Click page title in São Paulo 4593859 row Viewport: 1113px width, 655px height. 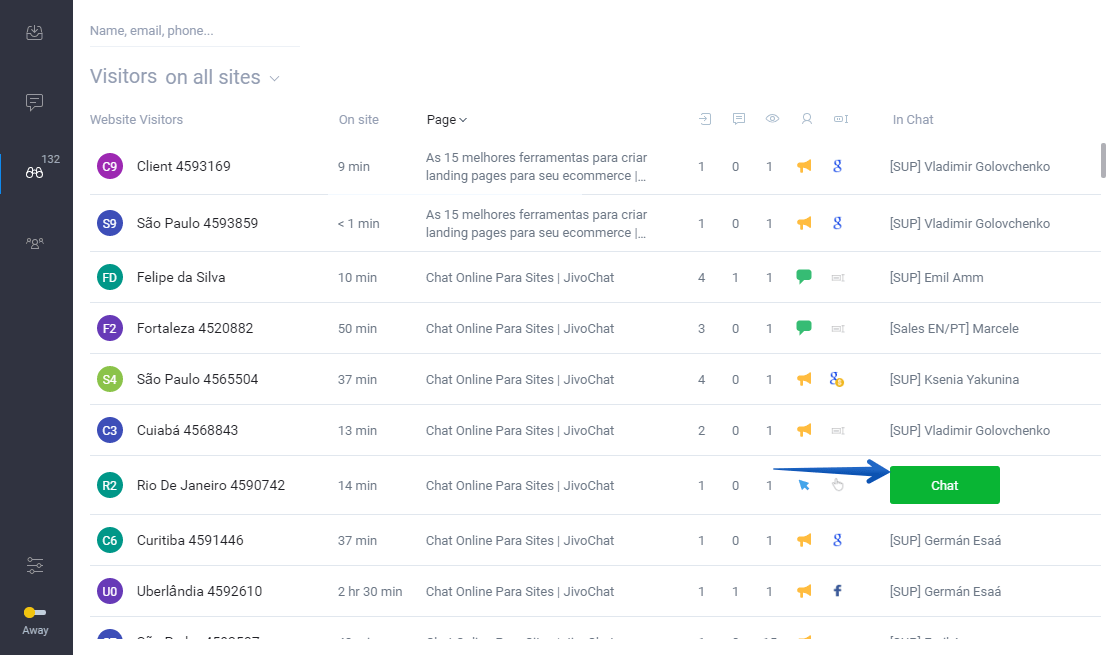pyautogui.click(x=536, y=224)
